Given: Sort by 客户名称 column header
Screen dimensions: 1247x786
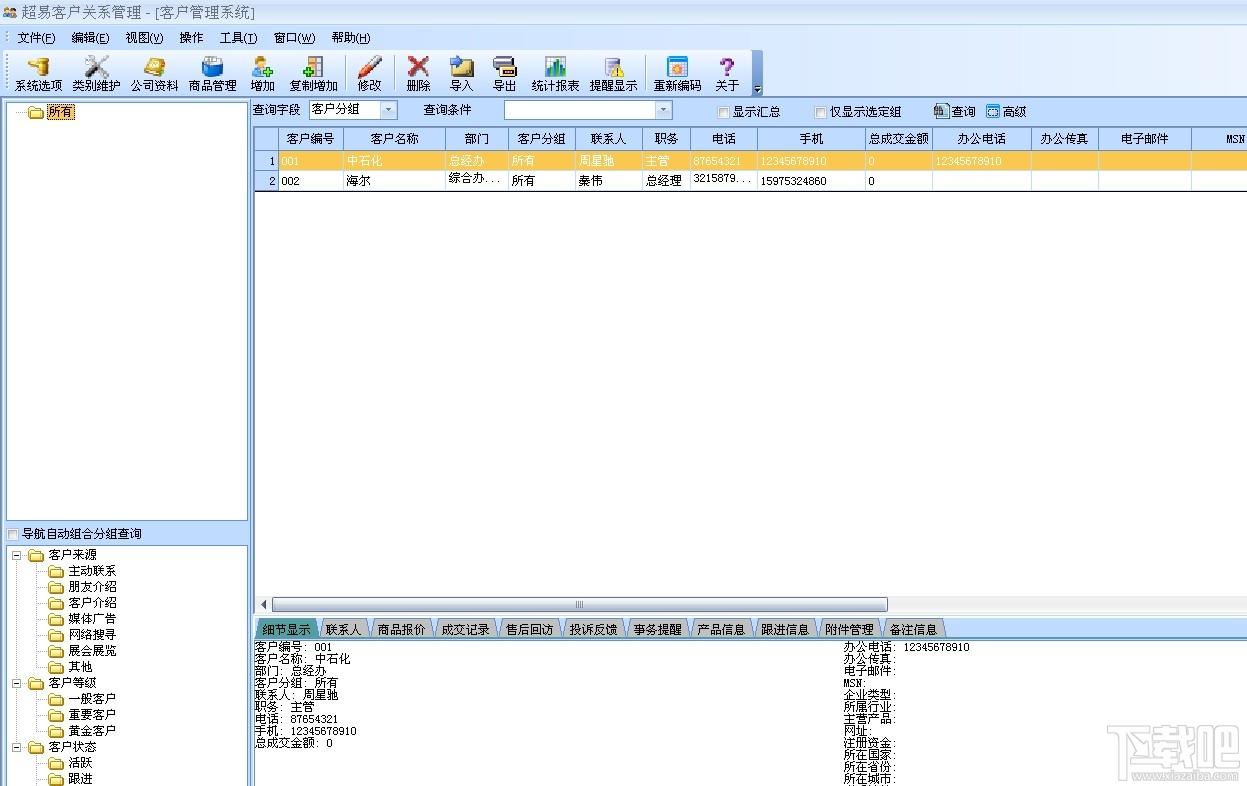Looking at the screenshot, I should (395, 139).
